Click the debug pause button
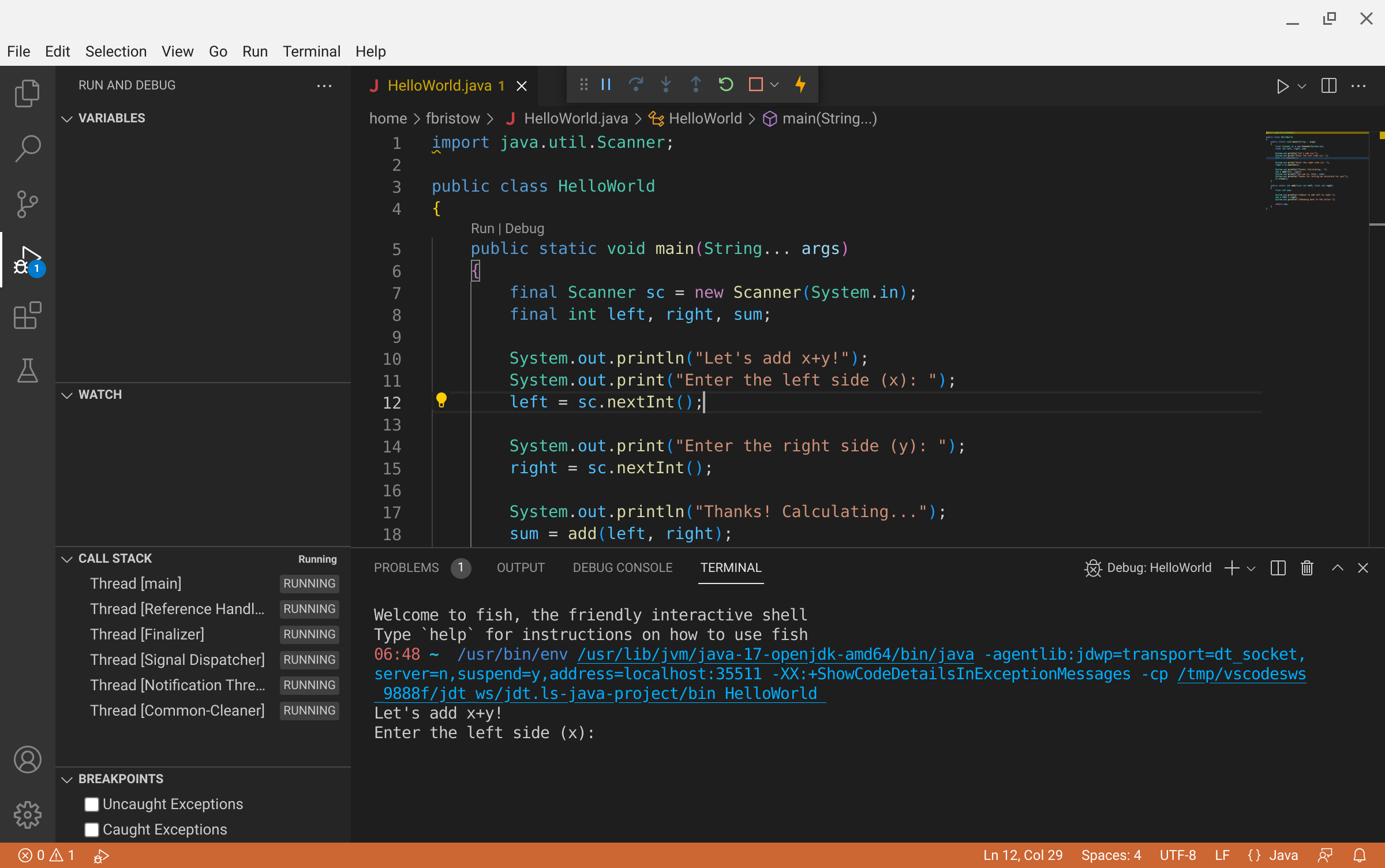 pos(604,85)
